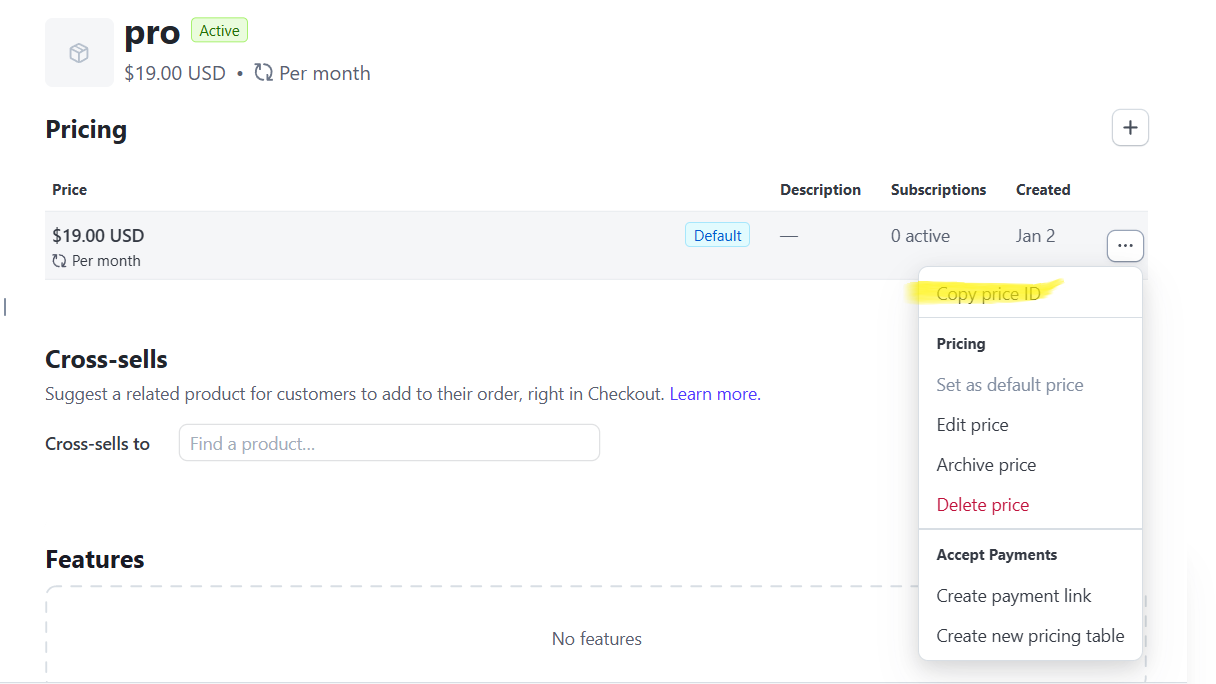Click the Subscriptions column header
The image size is (1216, 684).
click(938, 189)
